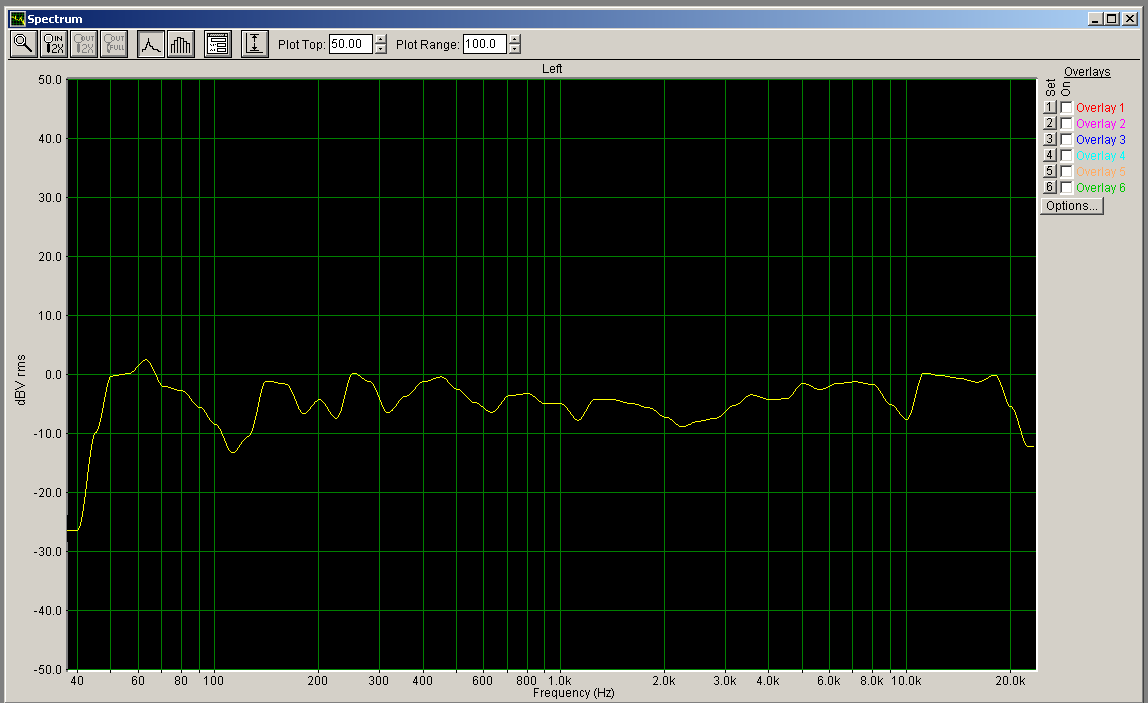
Task: Enable Overlay 6 checkbox
Action: click(x=1066, y=188)
